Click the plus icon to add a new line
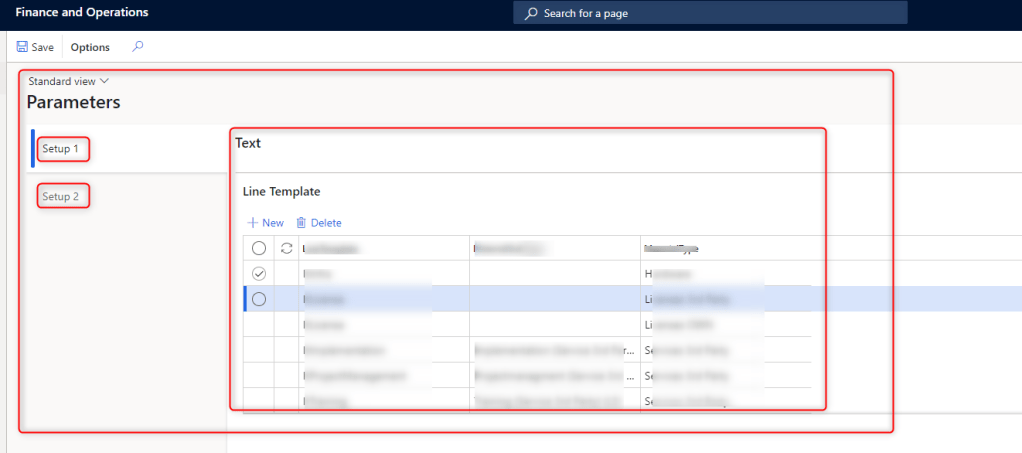Image resolution: width=1022 pixels, height=453 pixels. tap(252, 223)
